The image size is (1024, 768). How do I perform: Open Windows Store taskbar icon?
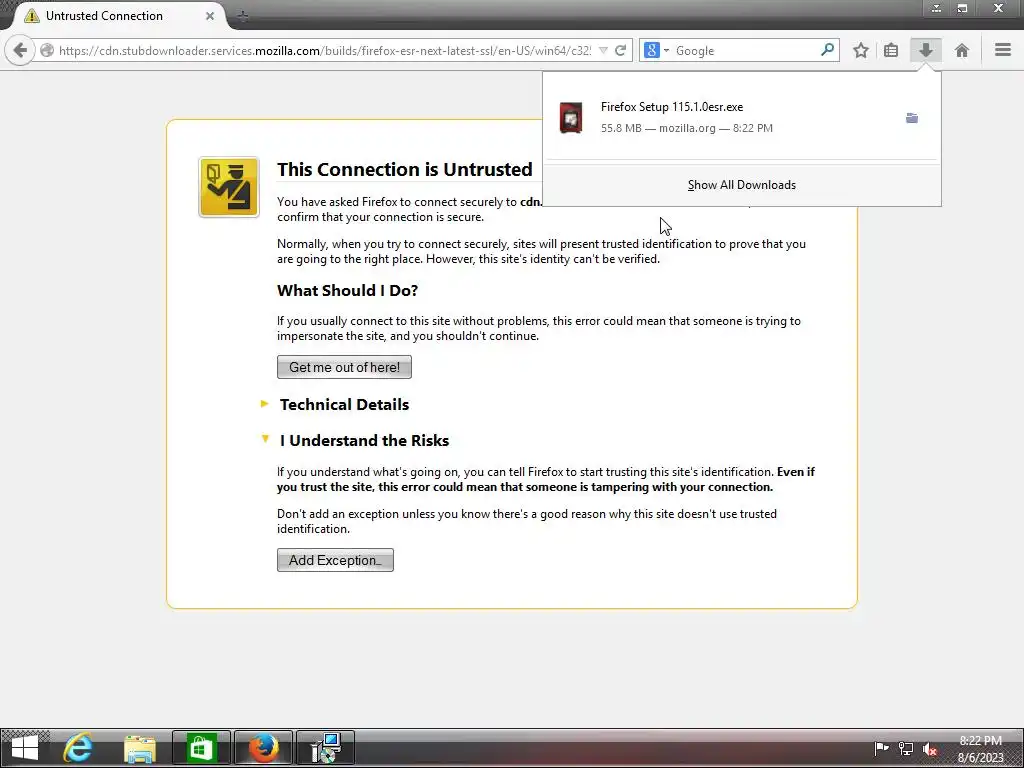click(x=201, y=748)
